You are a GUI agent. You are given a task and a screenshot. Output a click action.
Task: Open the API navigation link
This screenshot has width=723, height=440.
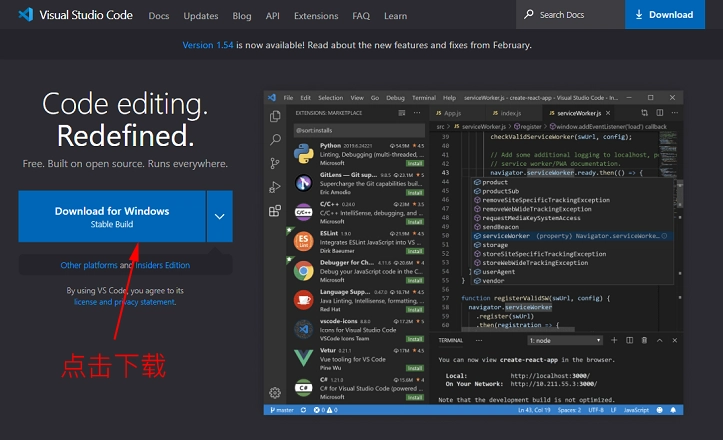pyautogui.click(x=273, y=16)
